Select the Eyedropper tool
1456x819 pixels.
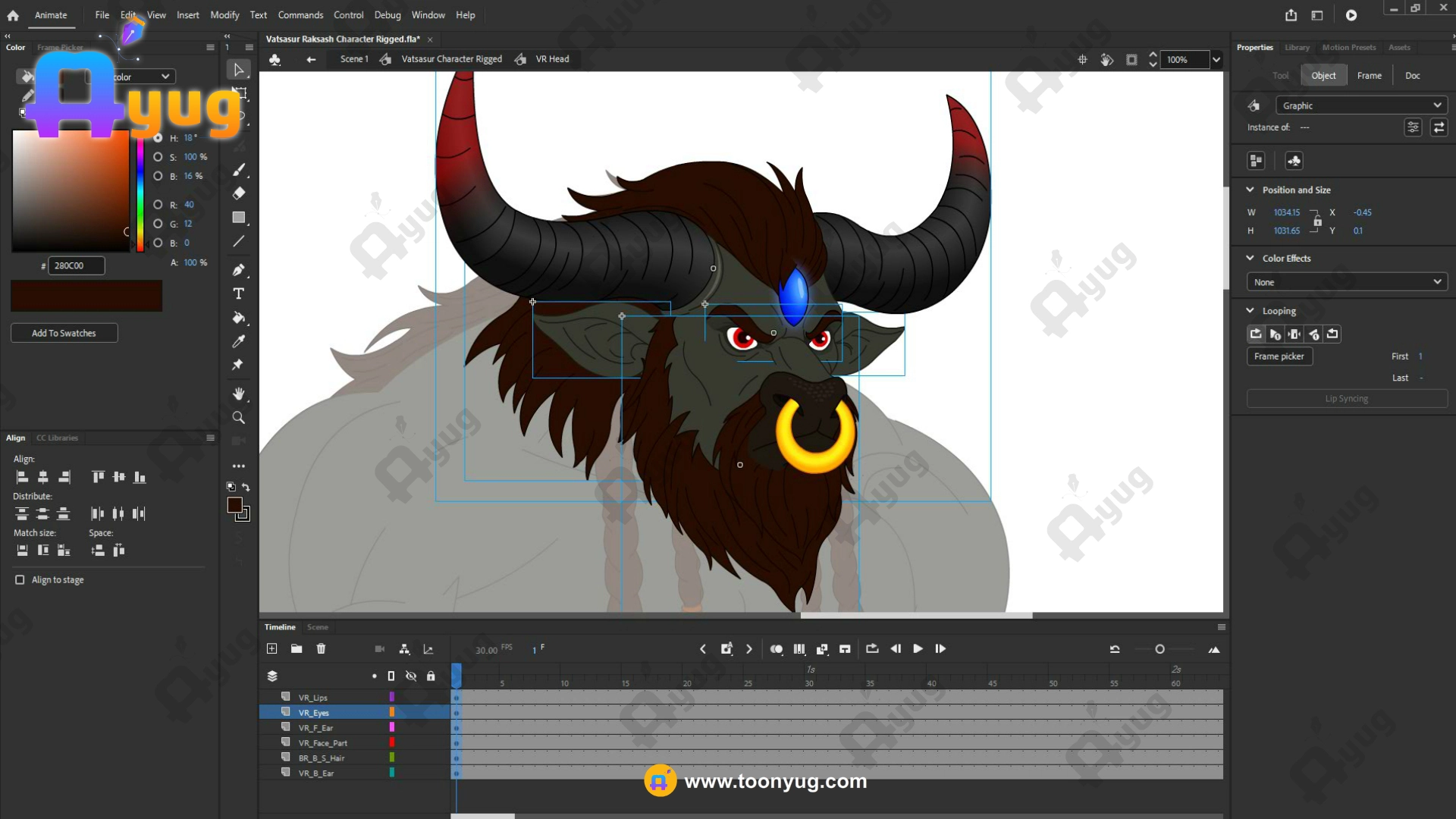238,341
